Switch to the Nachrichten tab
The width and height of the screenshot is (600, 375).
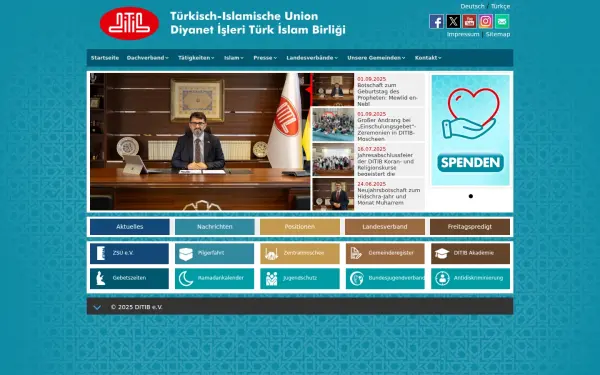pyautogui.click(x=215, y=227)
